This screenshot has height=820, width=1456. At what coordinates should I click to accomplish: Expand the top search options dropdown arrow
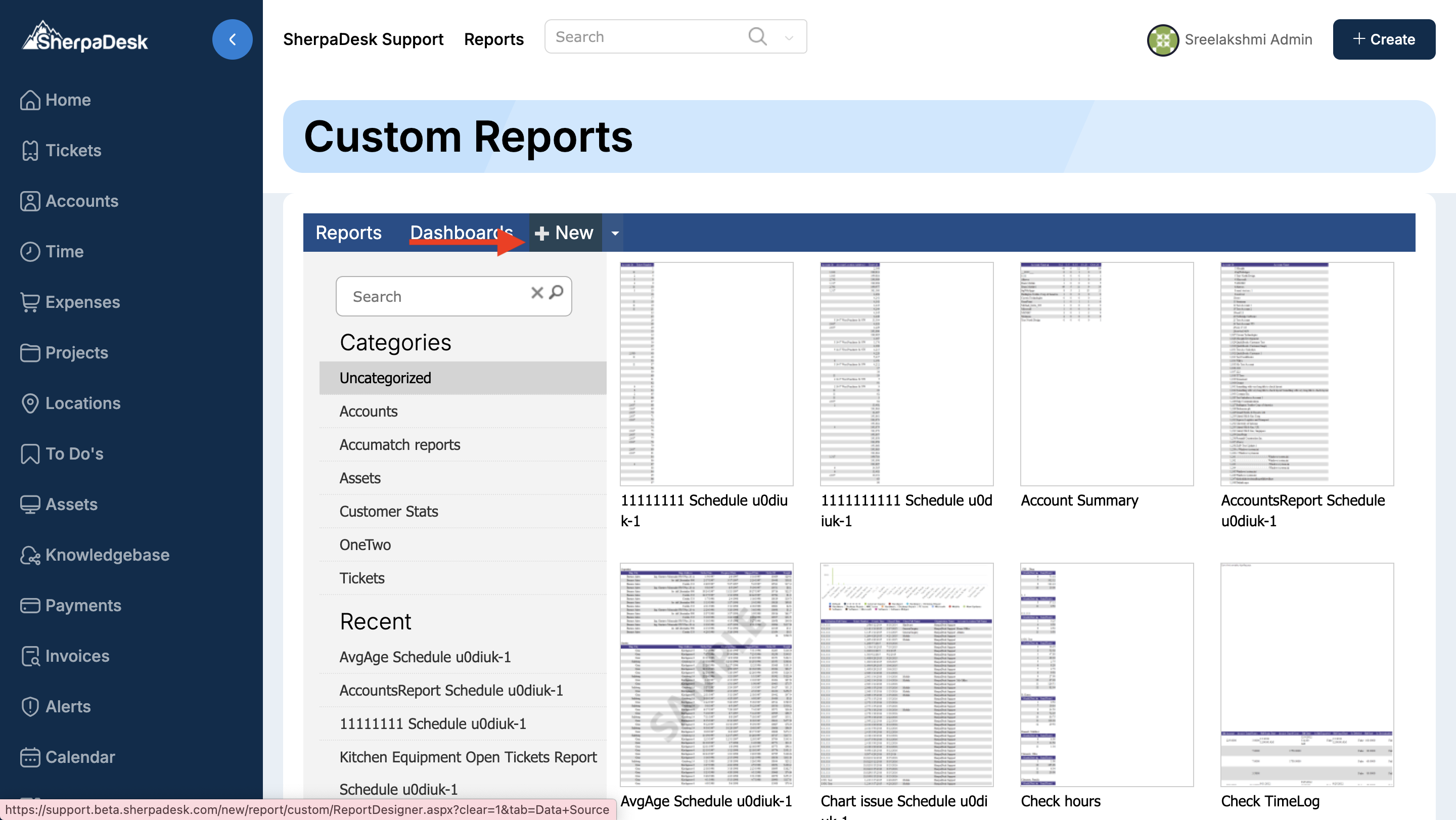tap(789, 38)
